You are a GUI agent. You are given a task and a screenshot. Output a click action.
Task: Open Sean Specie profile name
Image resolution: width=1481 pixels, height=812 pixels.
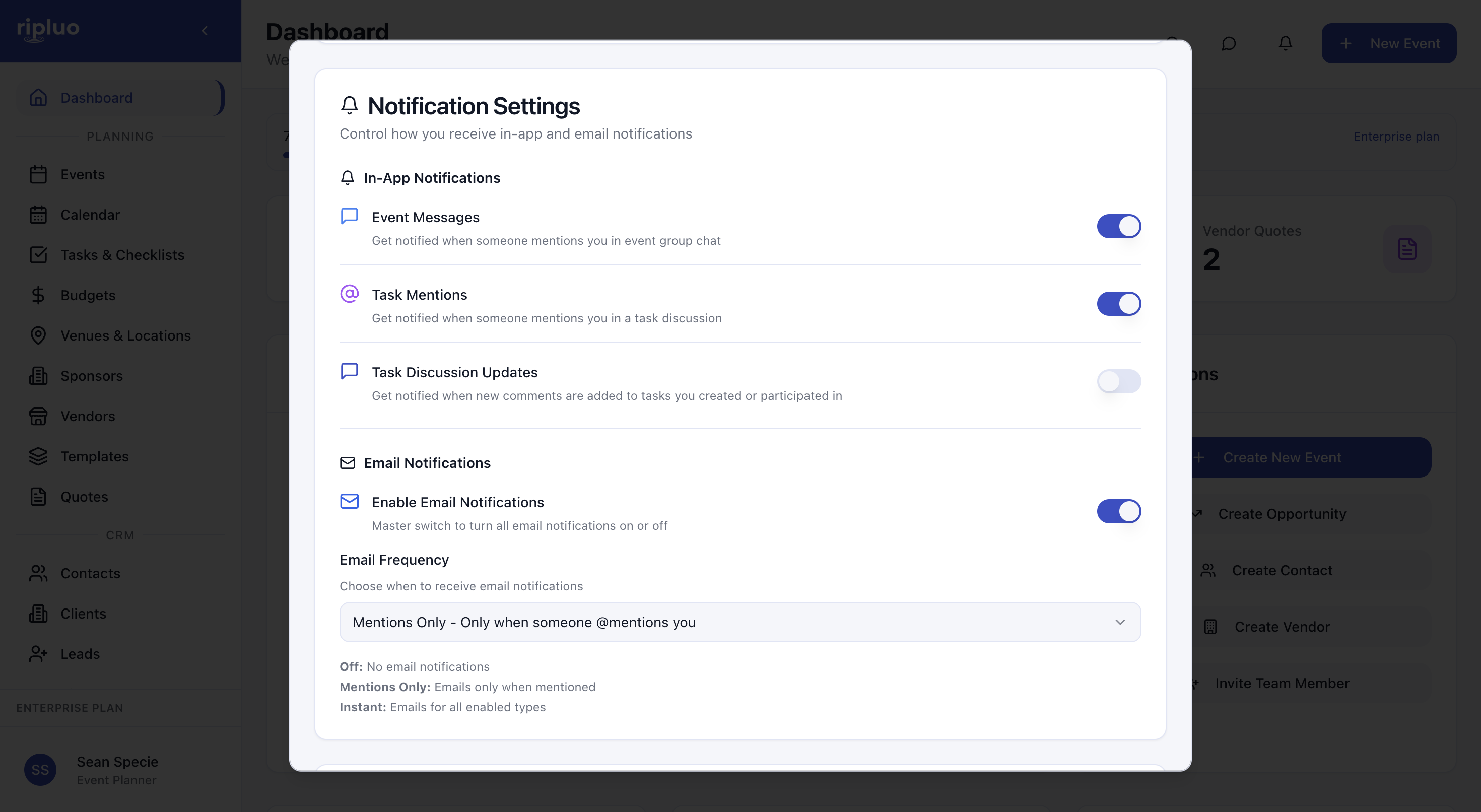pos(117,762)
